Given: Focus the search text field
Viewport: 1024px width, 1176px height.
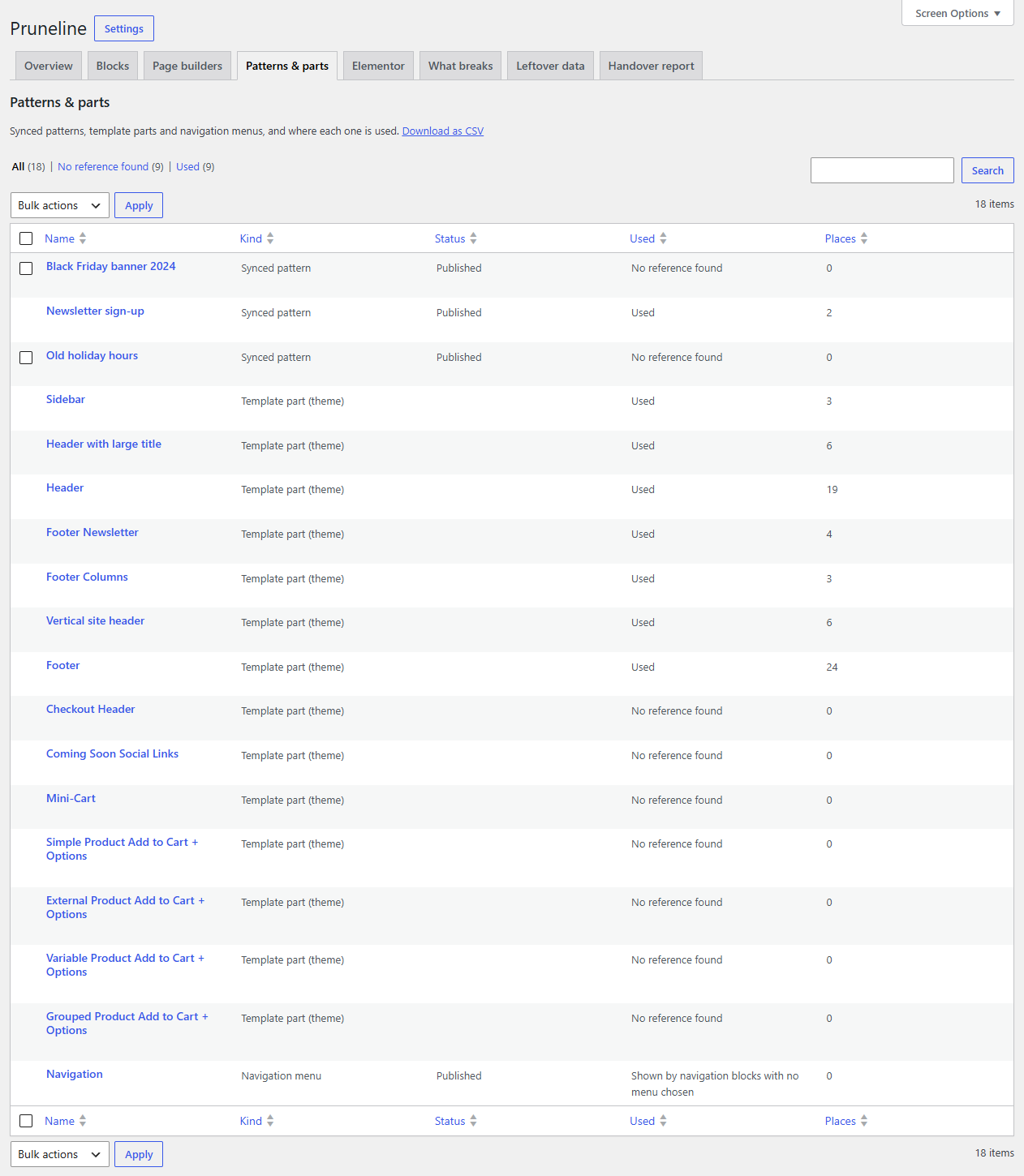Looking at the screenshot, I should coord(882,170).
